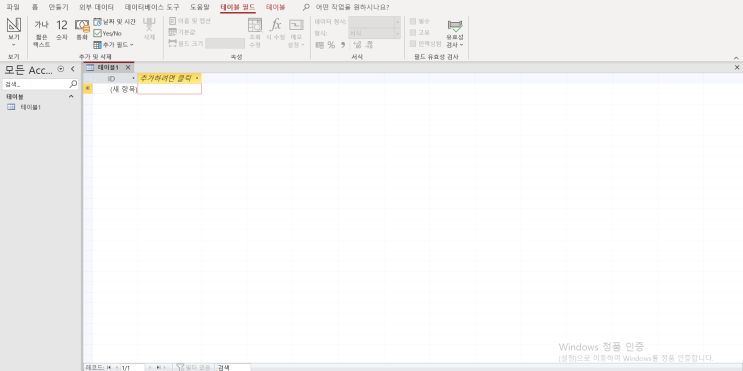Apply the currency number format icon

(320, 45)
